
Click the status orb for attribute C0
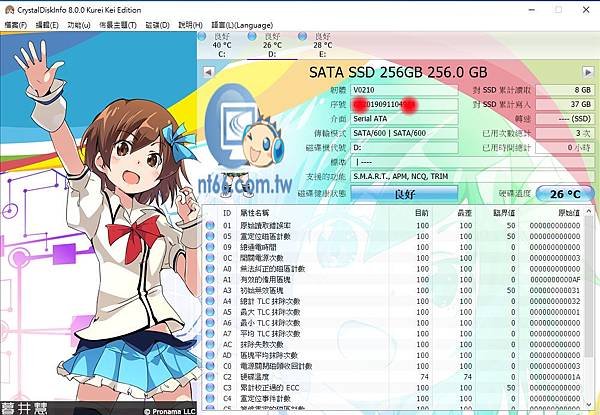click(x=210, y=366)
